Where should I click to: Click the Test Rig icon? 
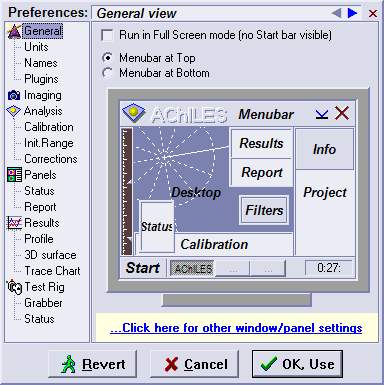(14, 287)
